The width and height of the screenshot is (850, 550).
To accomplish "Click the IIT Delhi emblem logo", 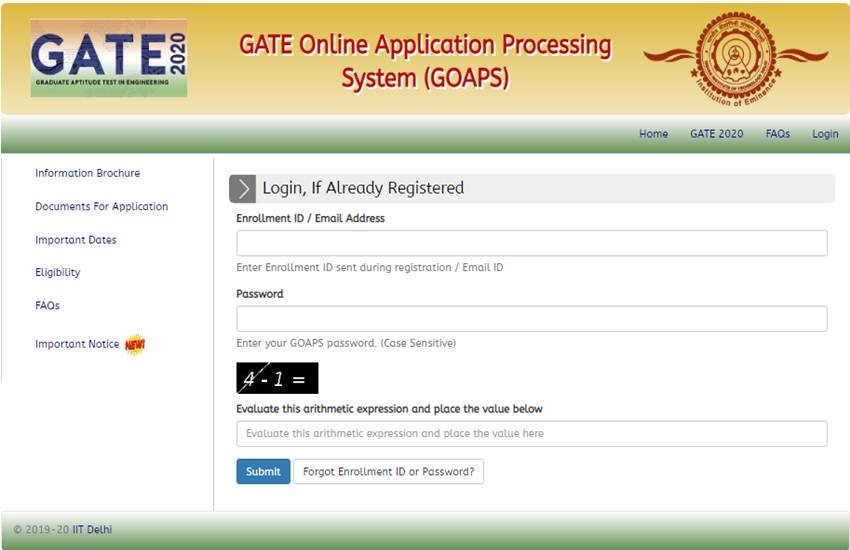I will point(735,56).
